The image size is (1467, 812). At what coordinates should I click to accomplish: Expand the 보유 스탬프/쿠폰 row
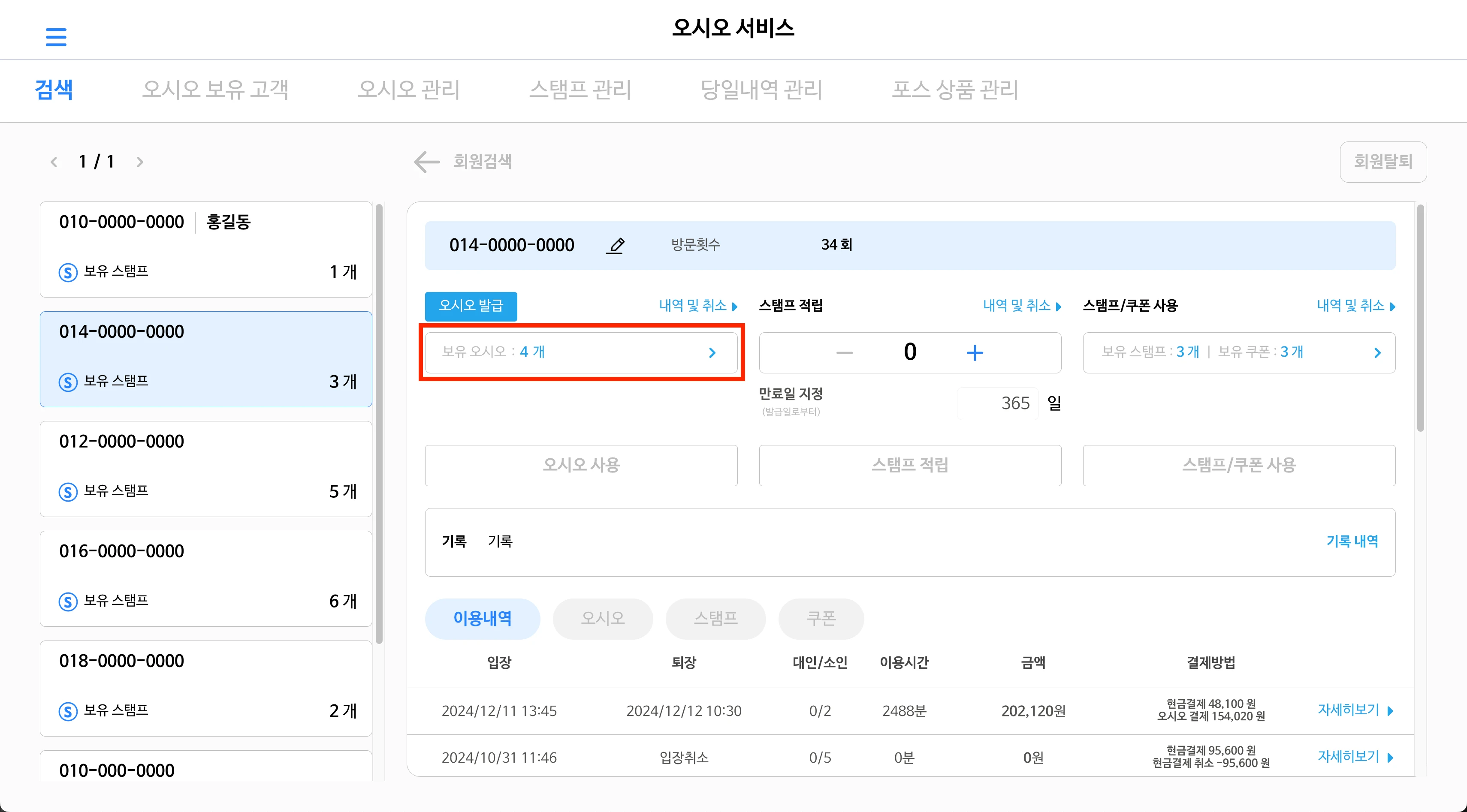(x=1239, y=353)
